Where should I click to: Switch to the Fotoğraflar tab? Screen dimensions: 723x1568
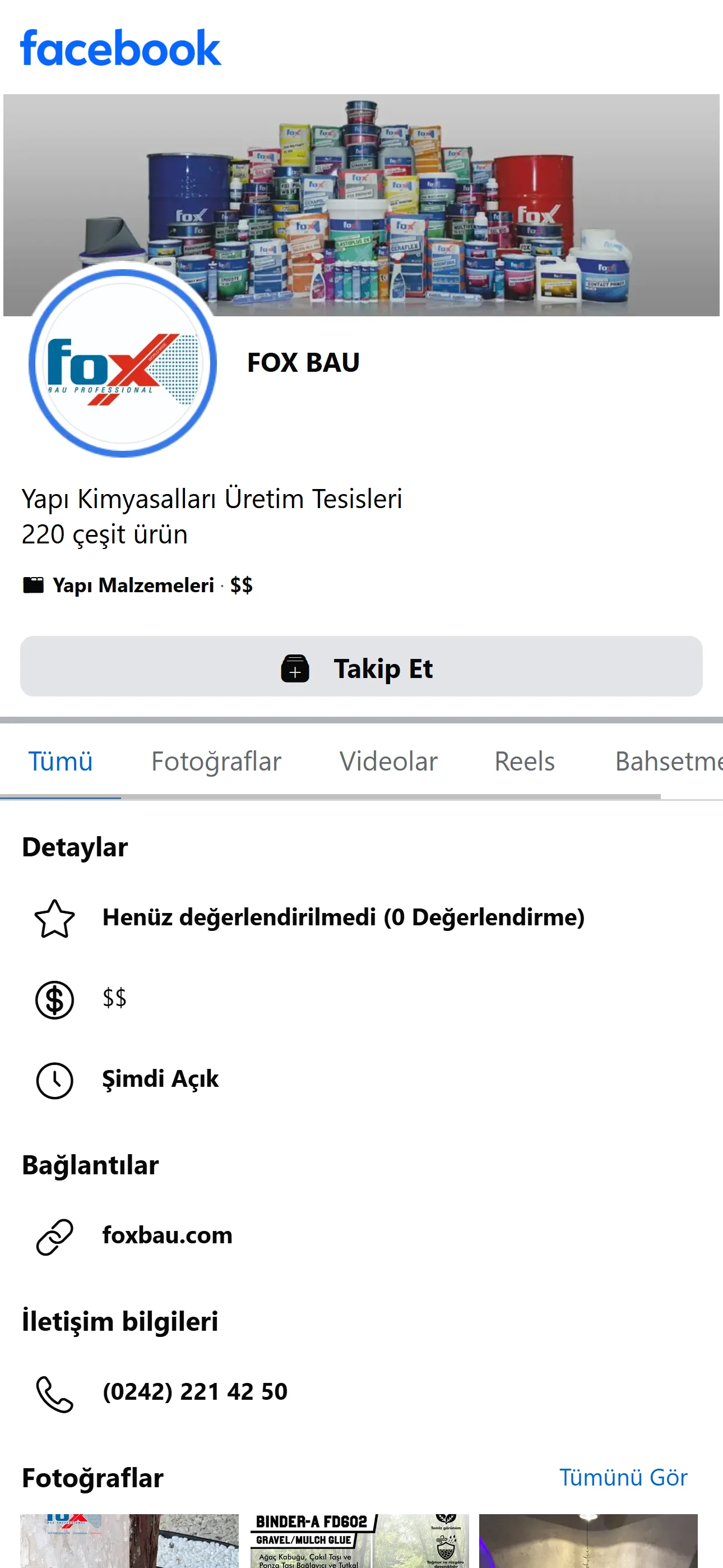(x=216, y=762)
